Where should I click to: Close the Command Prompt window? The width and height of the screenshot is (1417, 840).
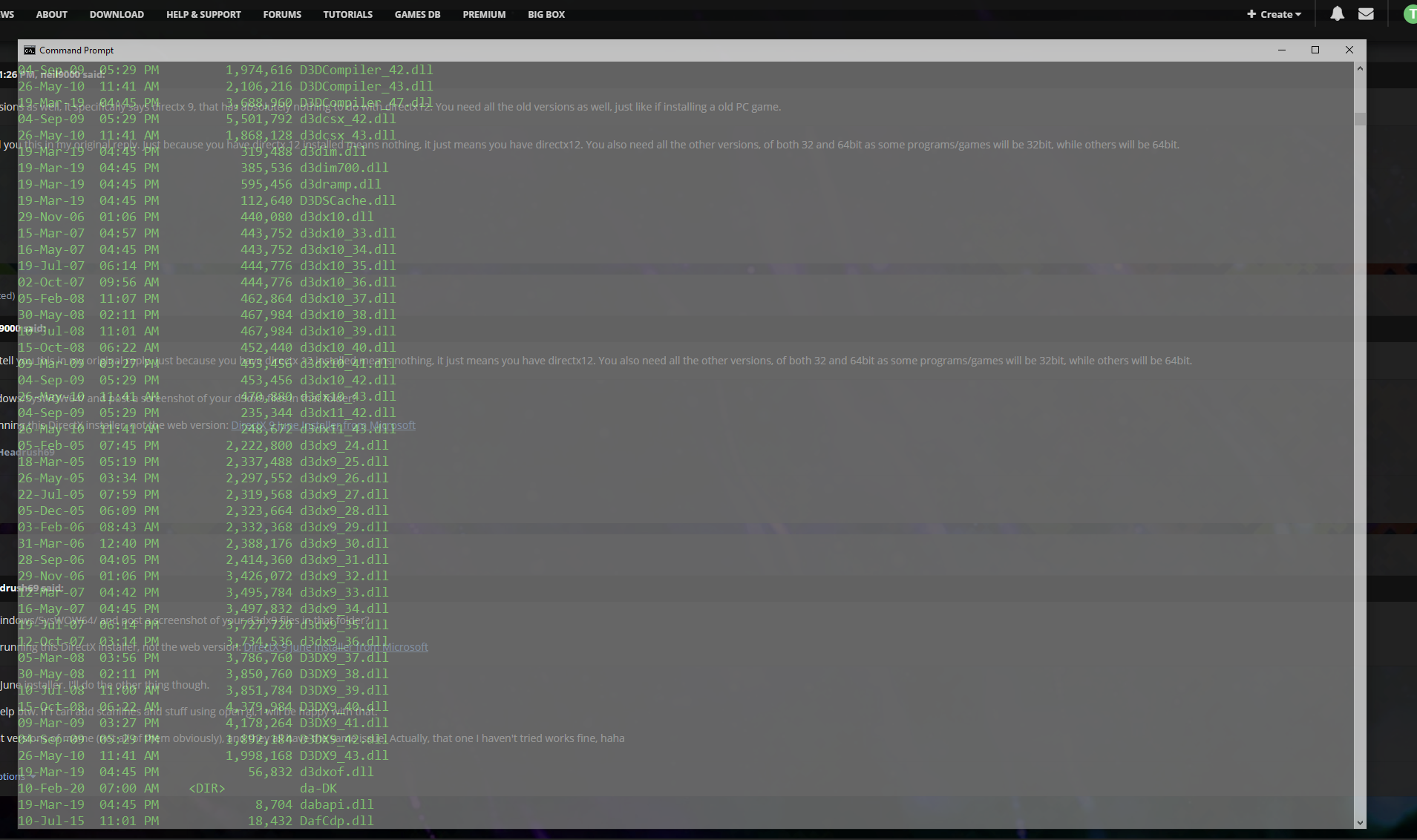(1349, 50)
